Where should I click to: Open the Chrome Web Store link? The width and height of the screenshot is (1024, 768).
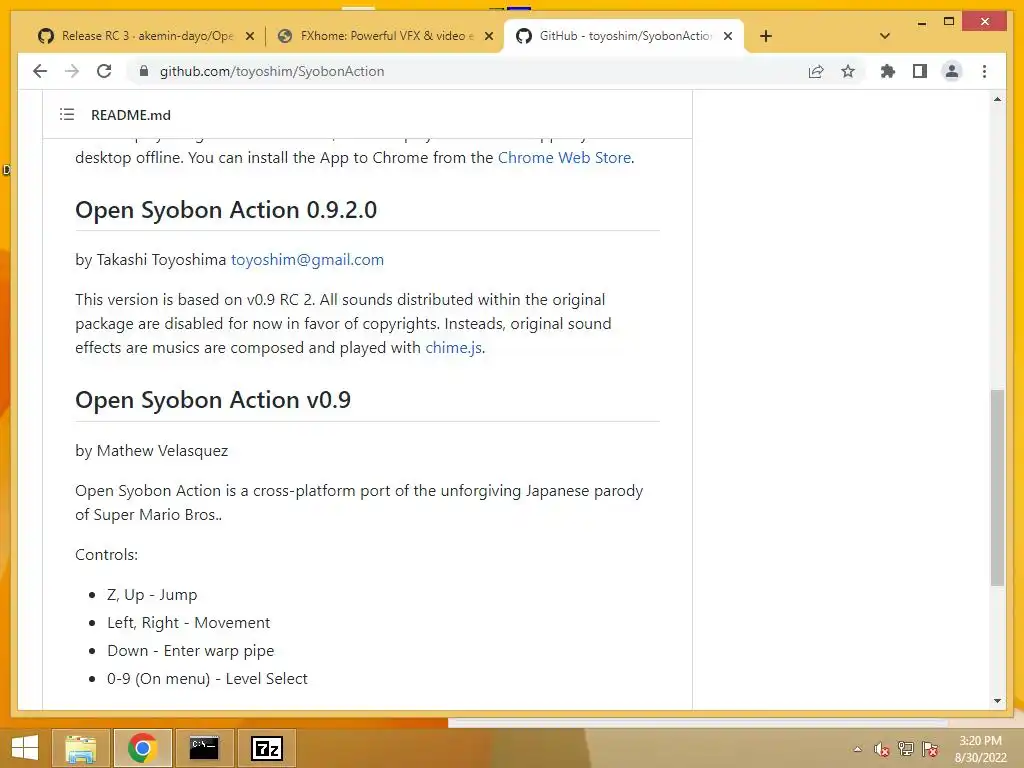click(564, 158)
